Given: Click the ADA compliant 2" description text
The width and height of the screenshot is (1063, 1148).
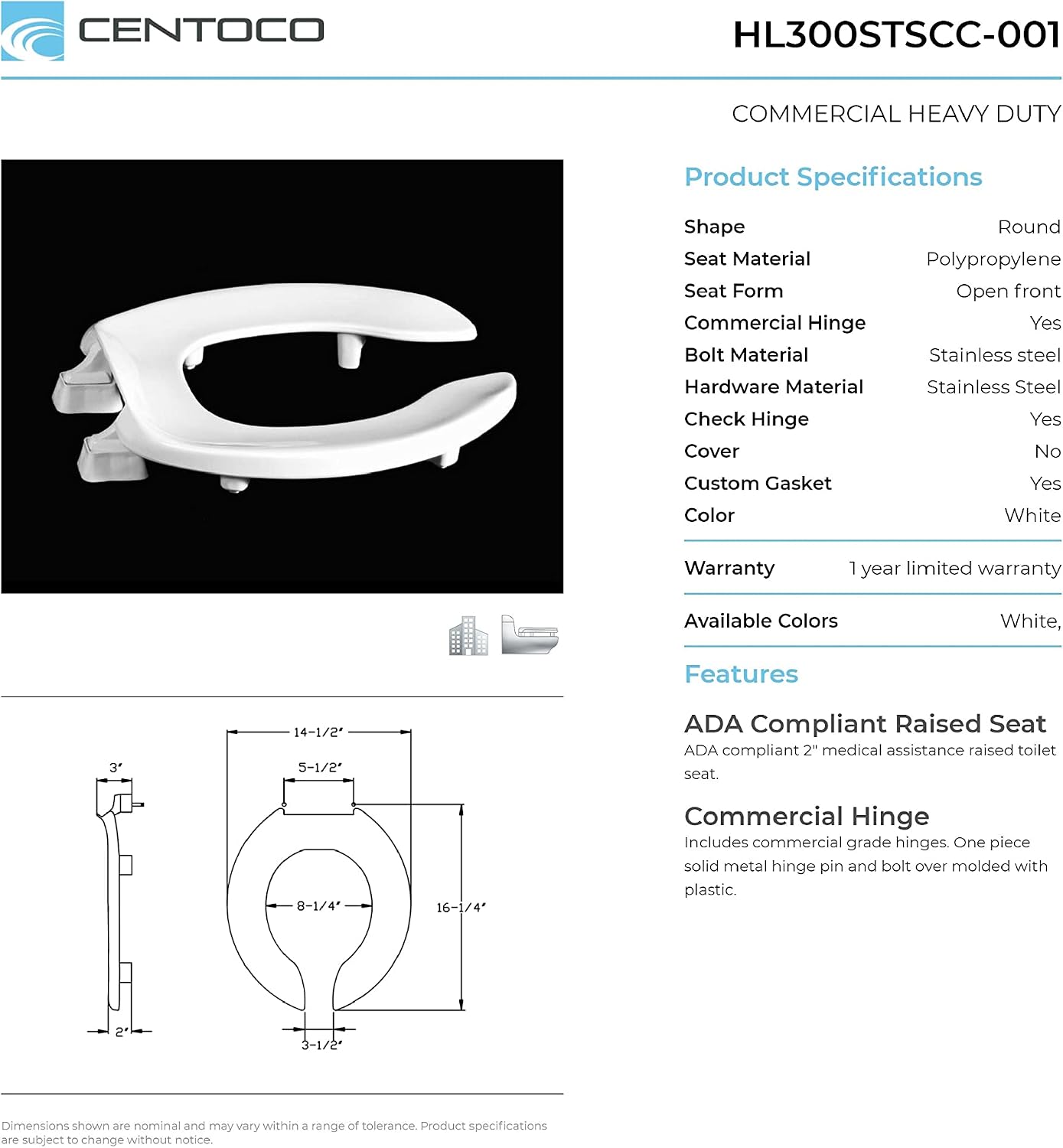Looking at the screenshot, I should coord(870,762).
